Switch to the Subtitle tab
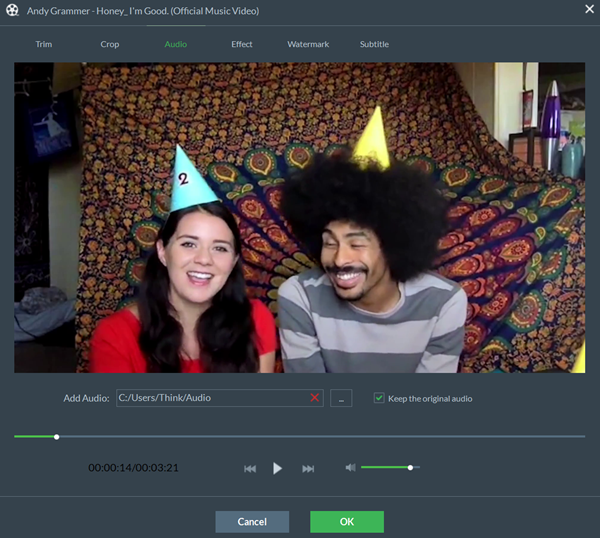Screen dimensions: 600x538 point(374,44)
